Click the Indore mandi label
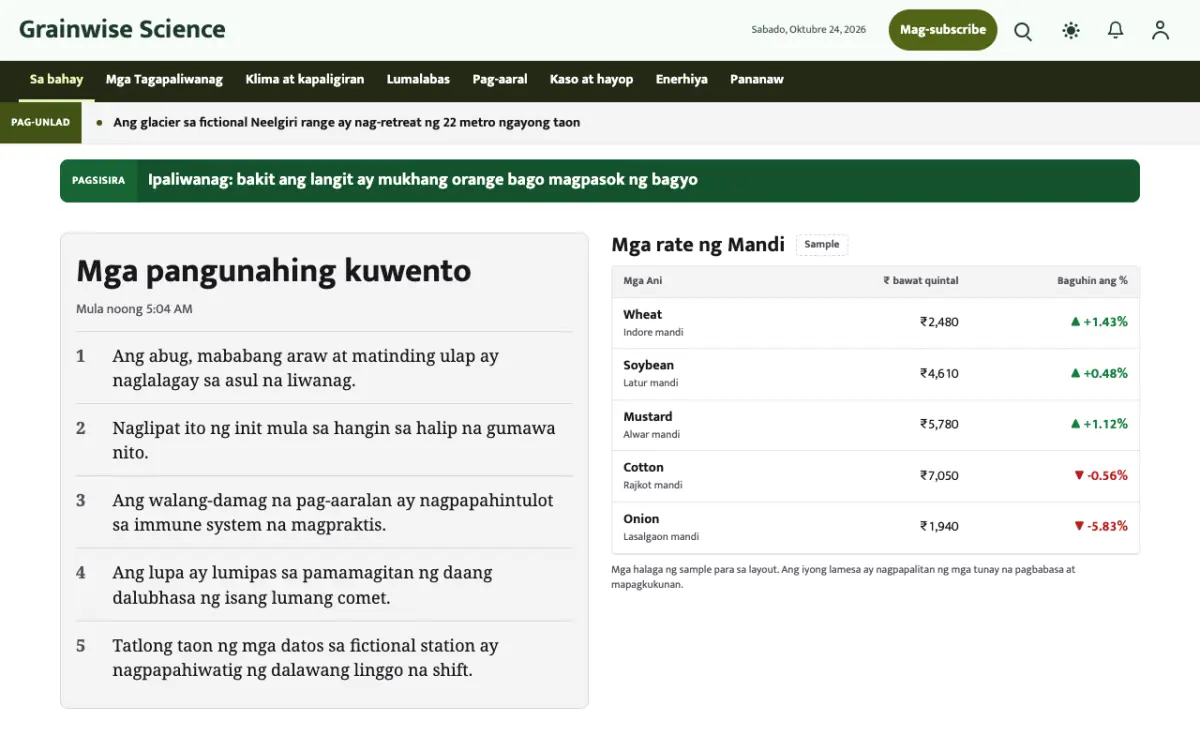 (x=653, y=332)
